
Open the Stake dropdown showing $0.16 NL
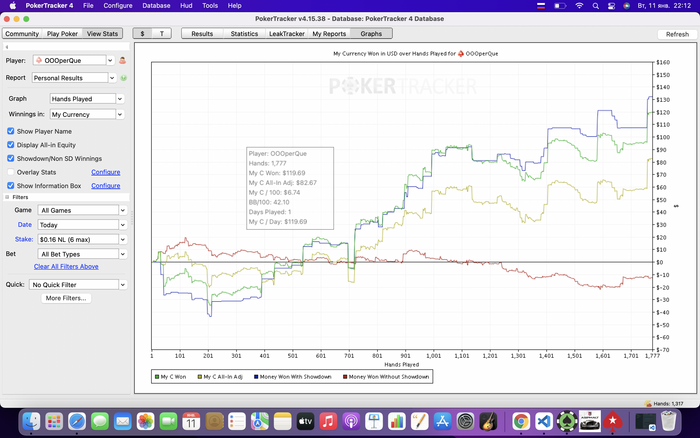click(82, 239)
